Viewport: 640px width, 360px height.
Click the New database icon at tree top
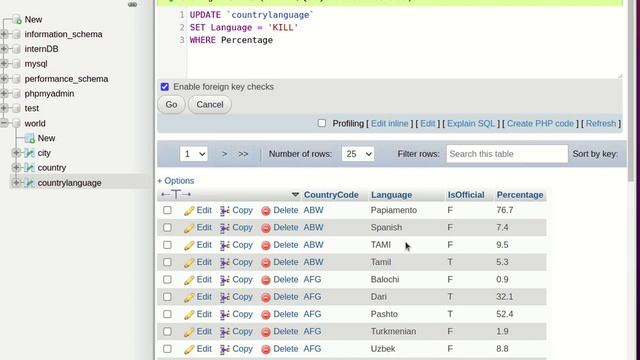coord(17,19)
